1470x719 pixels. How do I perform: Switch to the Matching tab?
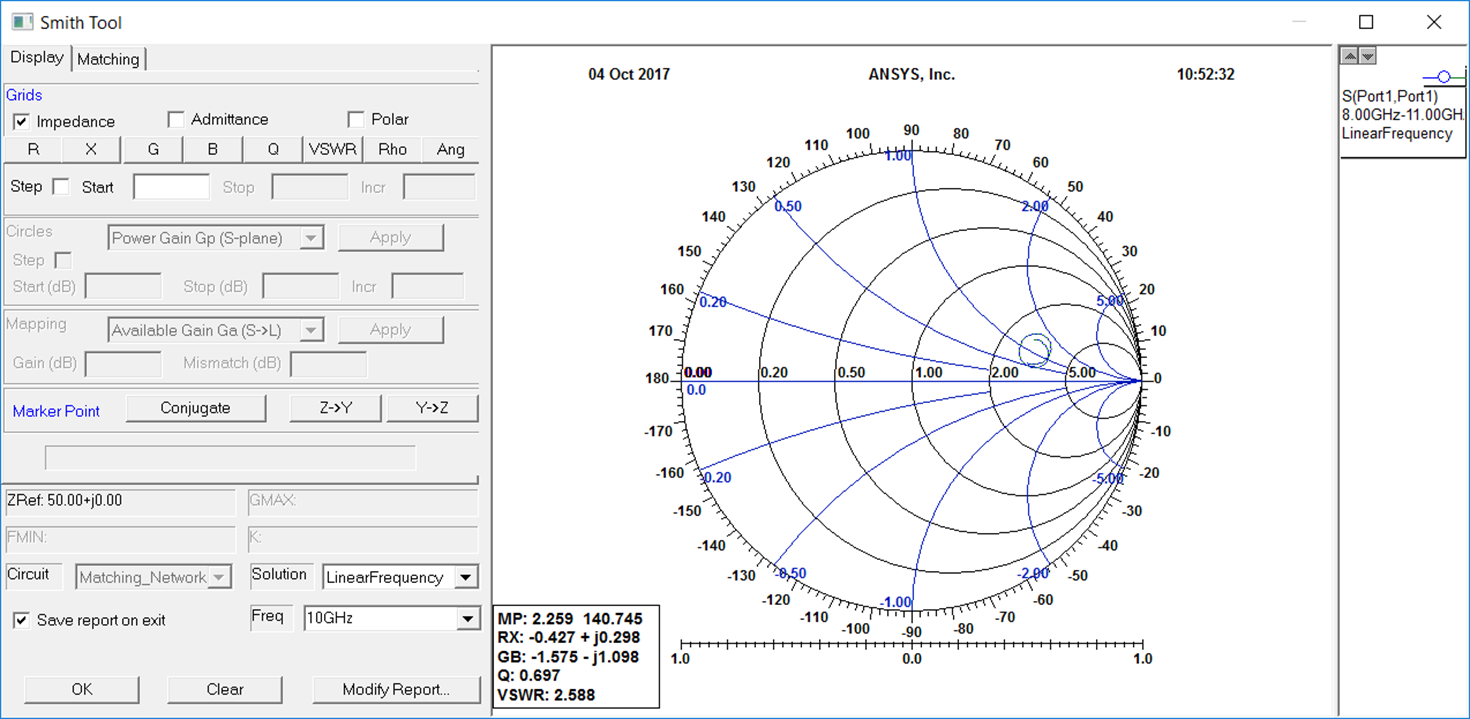tap(108, 58)
